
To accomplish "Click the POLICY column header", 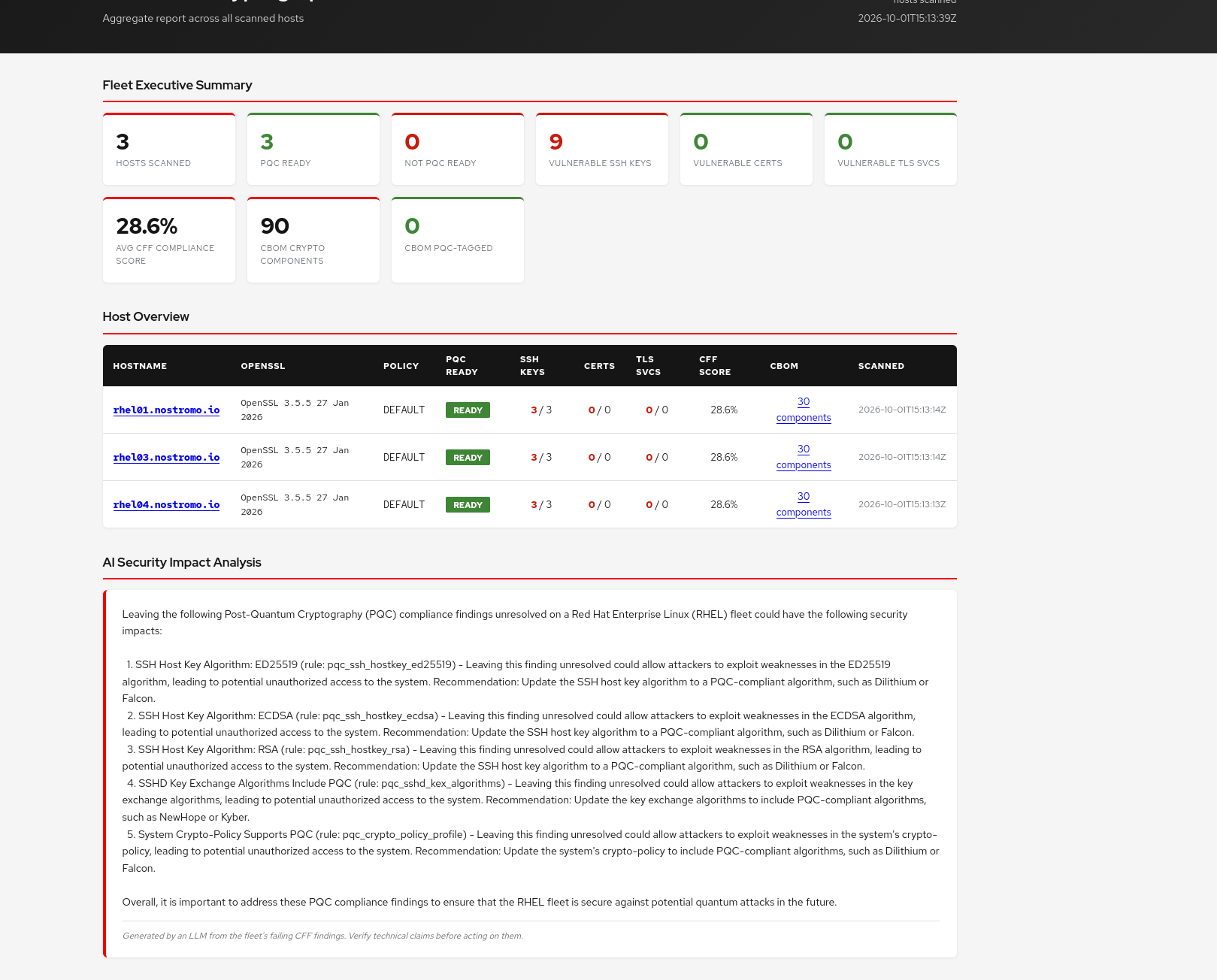I will point(401,366).
